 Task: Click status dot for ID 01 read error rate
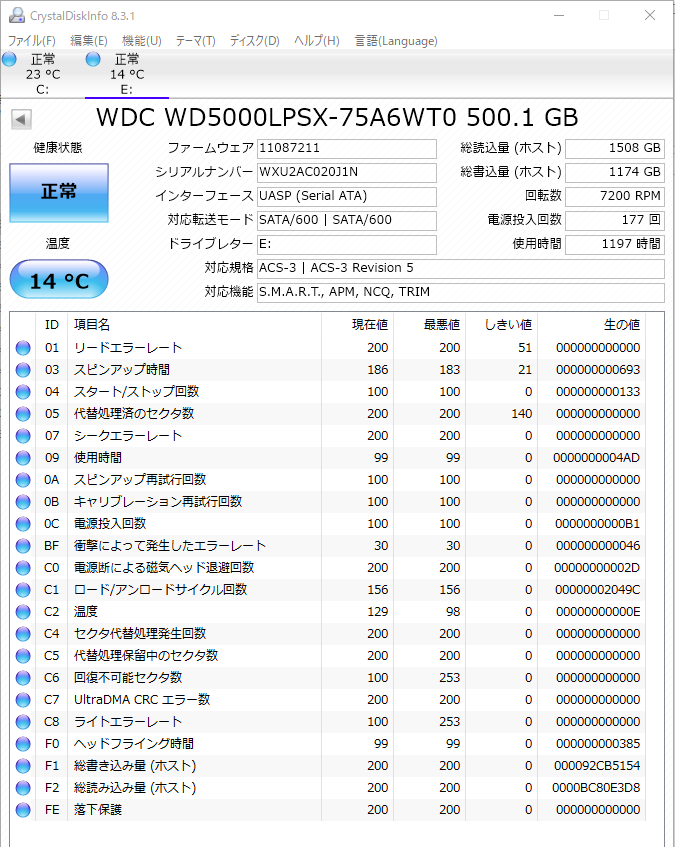point(23,348)
